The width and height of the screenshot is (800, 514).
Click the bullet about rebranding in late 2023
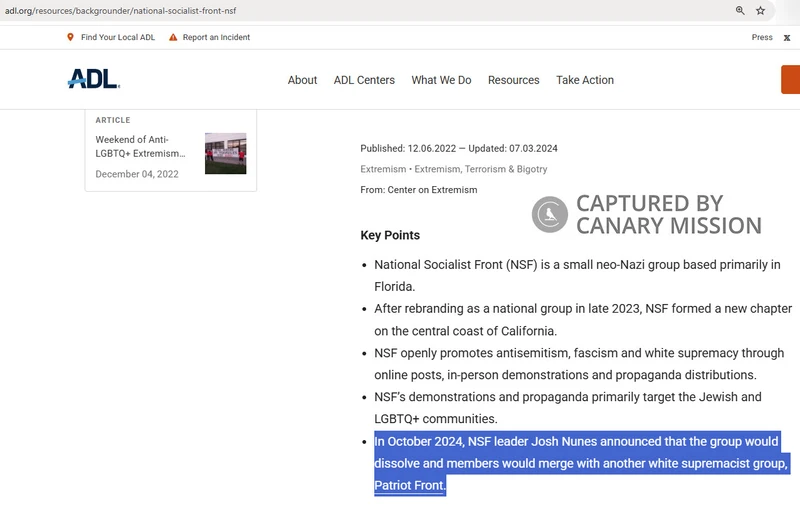click(x=583, y=320)
